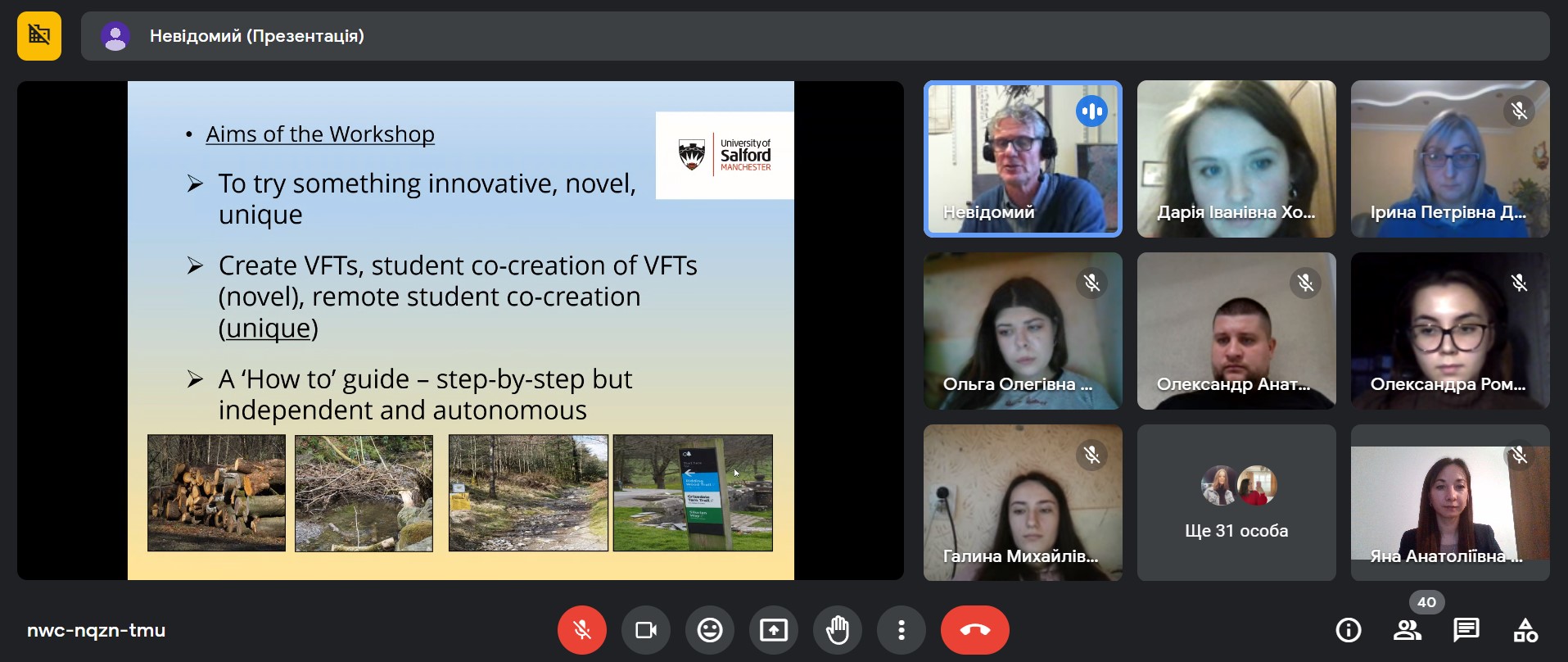Viewport: 1568px width, 662px height.
Task: Toggle the camera button
Action: (646, 630)
